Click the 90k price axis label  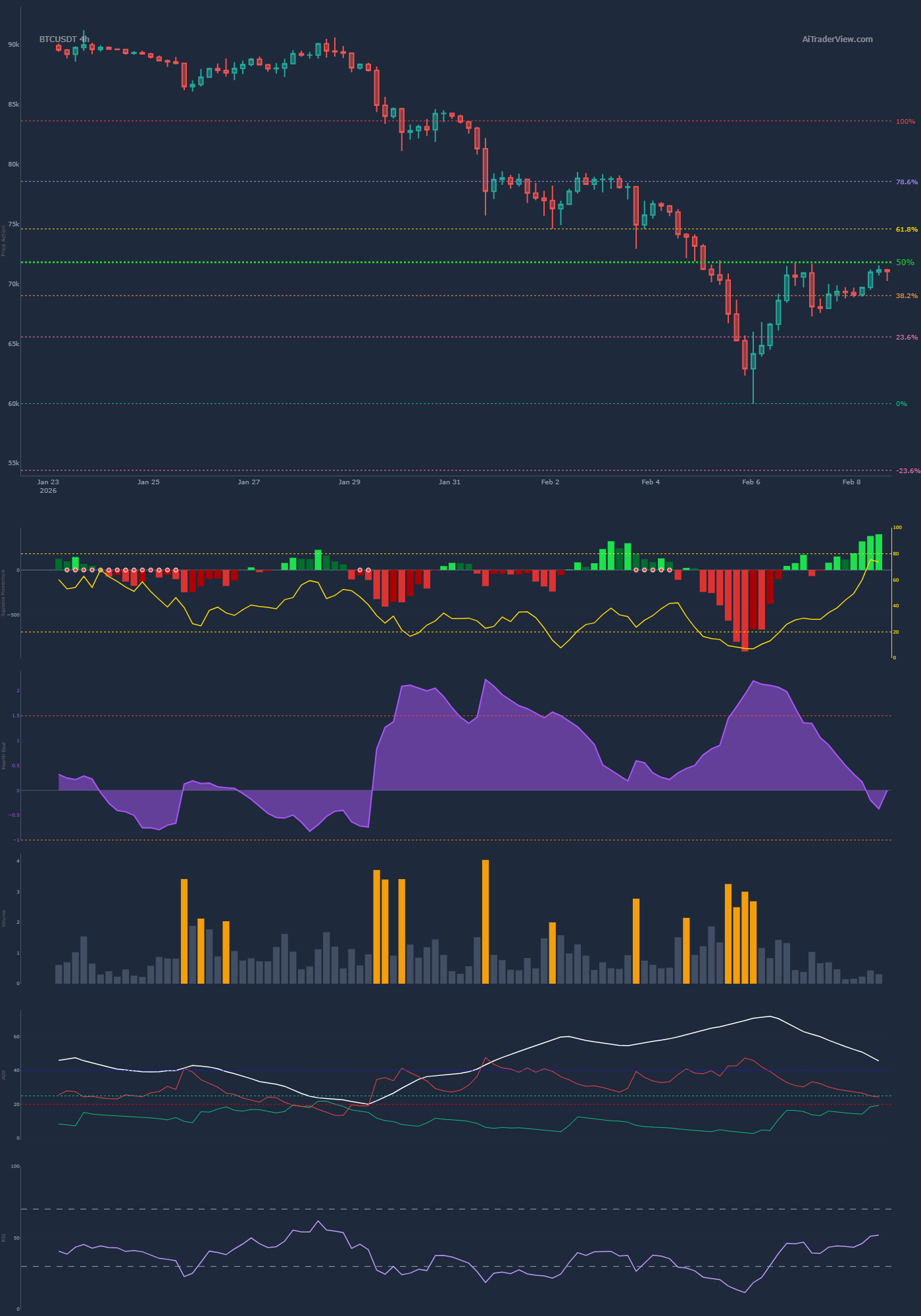click(x=13, y=45)
